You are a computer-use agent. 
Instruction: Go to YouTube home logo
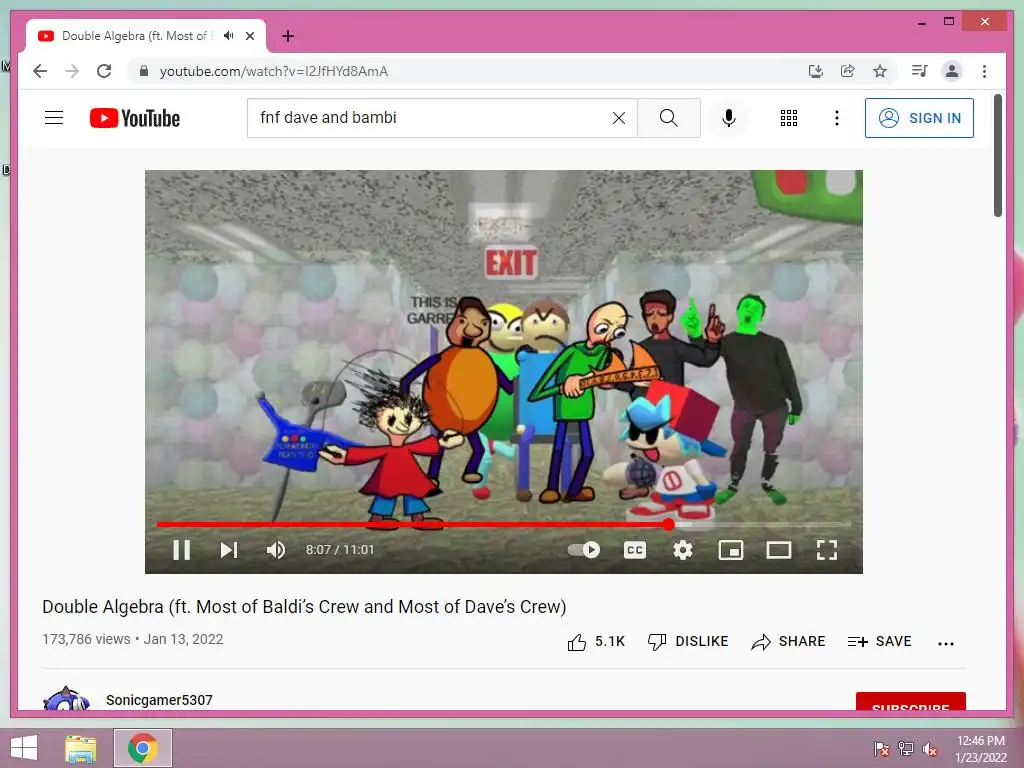tap(135, 118)
